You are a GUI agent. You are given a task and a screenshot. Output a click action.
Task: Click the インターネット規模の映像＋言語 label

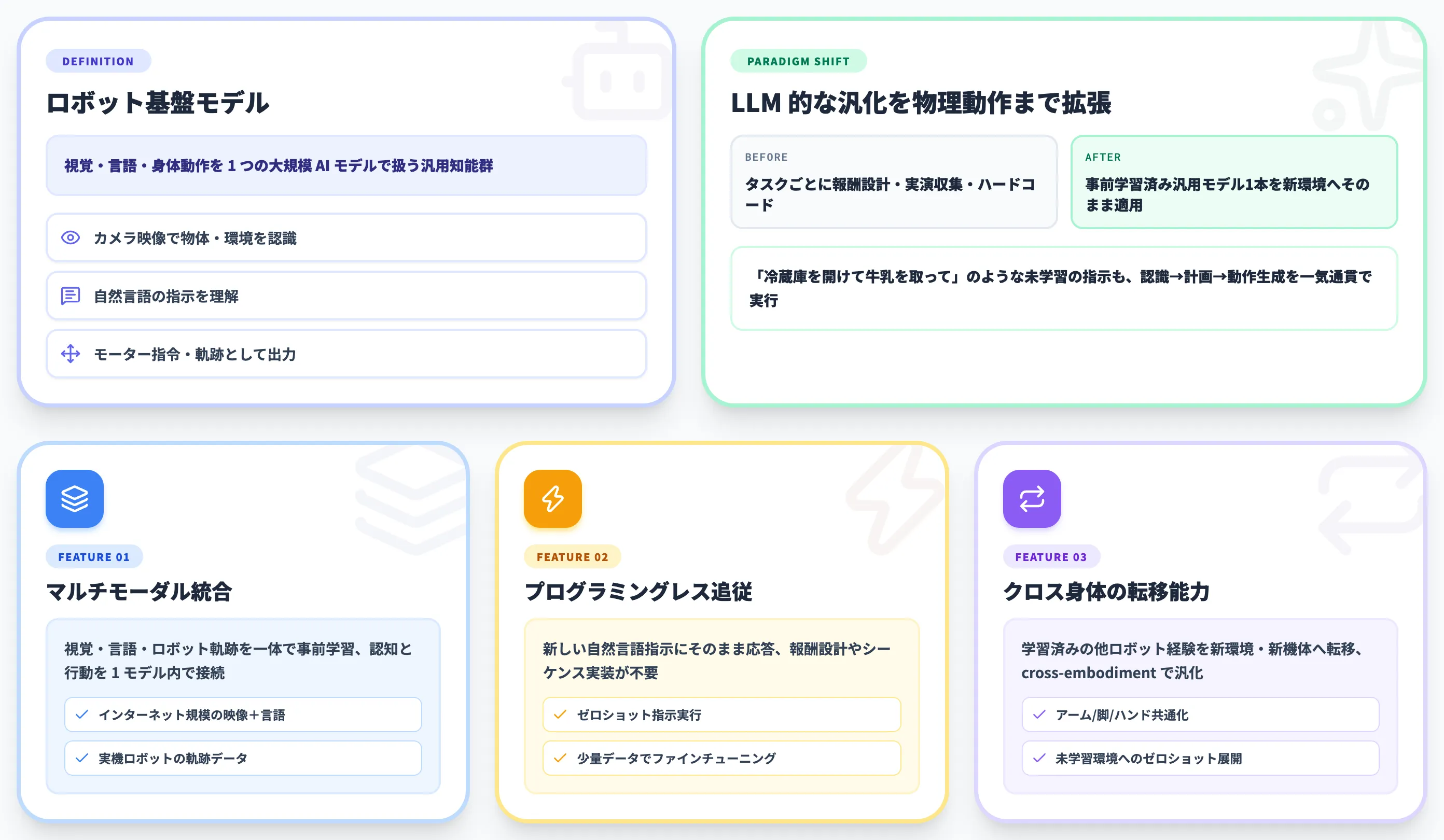[x=191, y=715]
